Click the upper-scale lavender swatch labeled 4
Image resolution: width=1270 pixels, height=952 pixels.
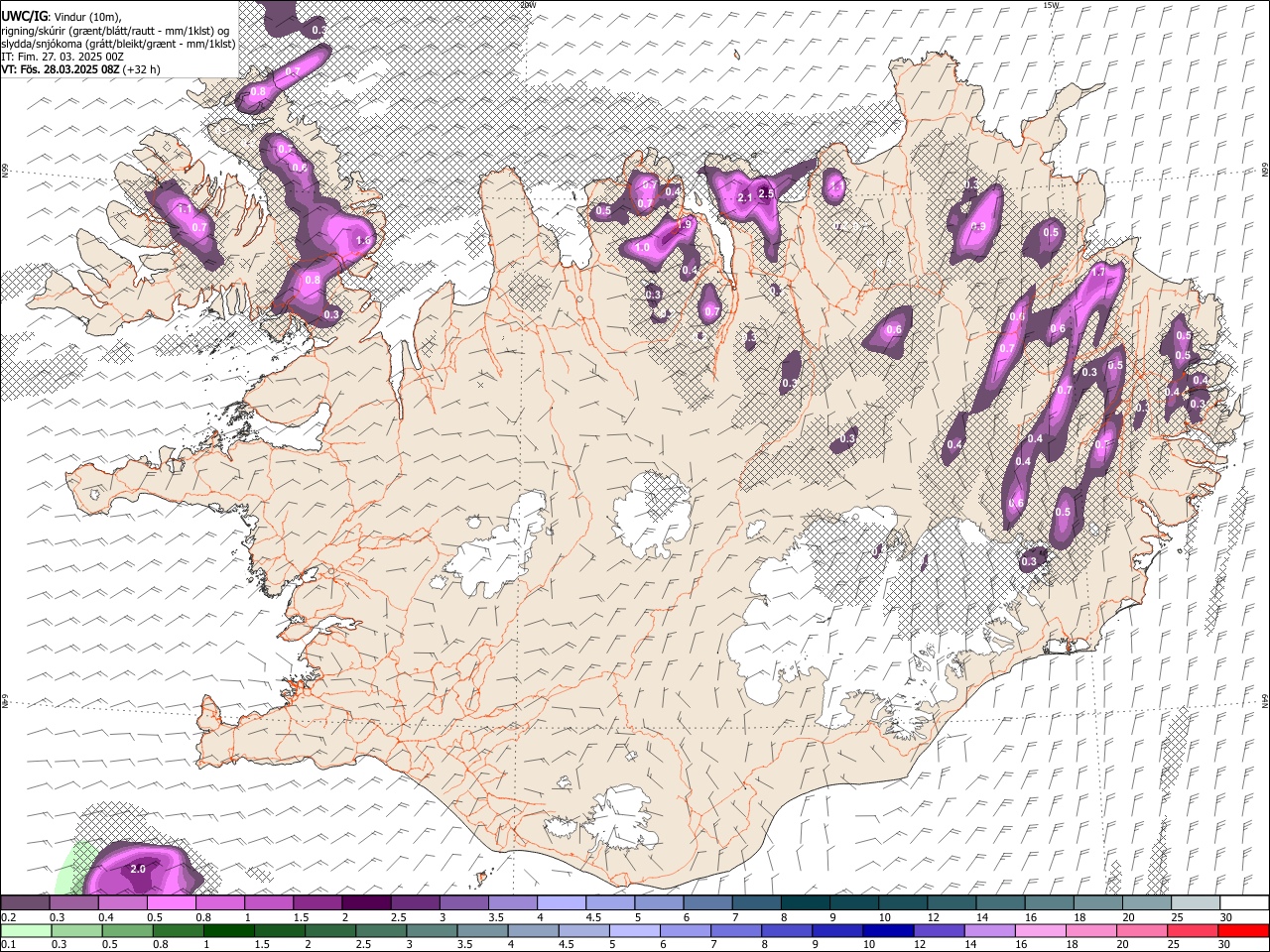coord(562,902)
